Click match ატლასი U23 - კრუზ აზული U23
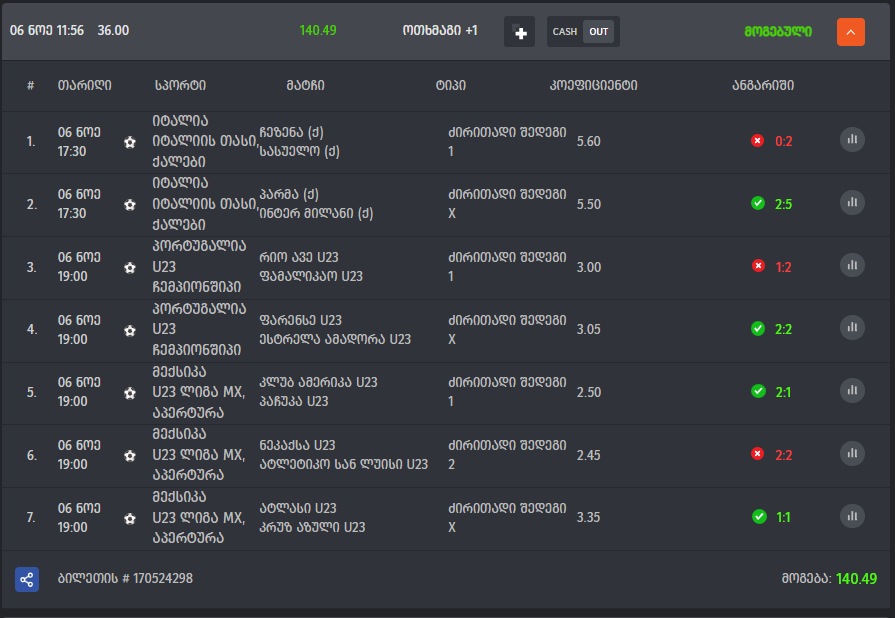 coord(312,517)
